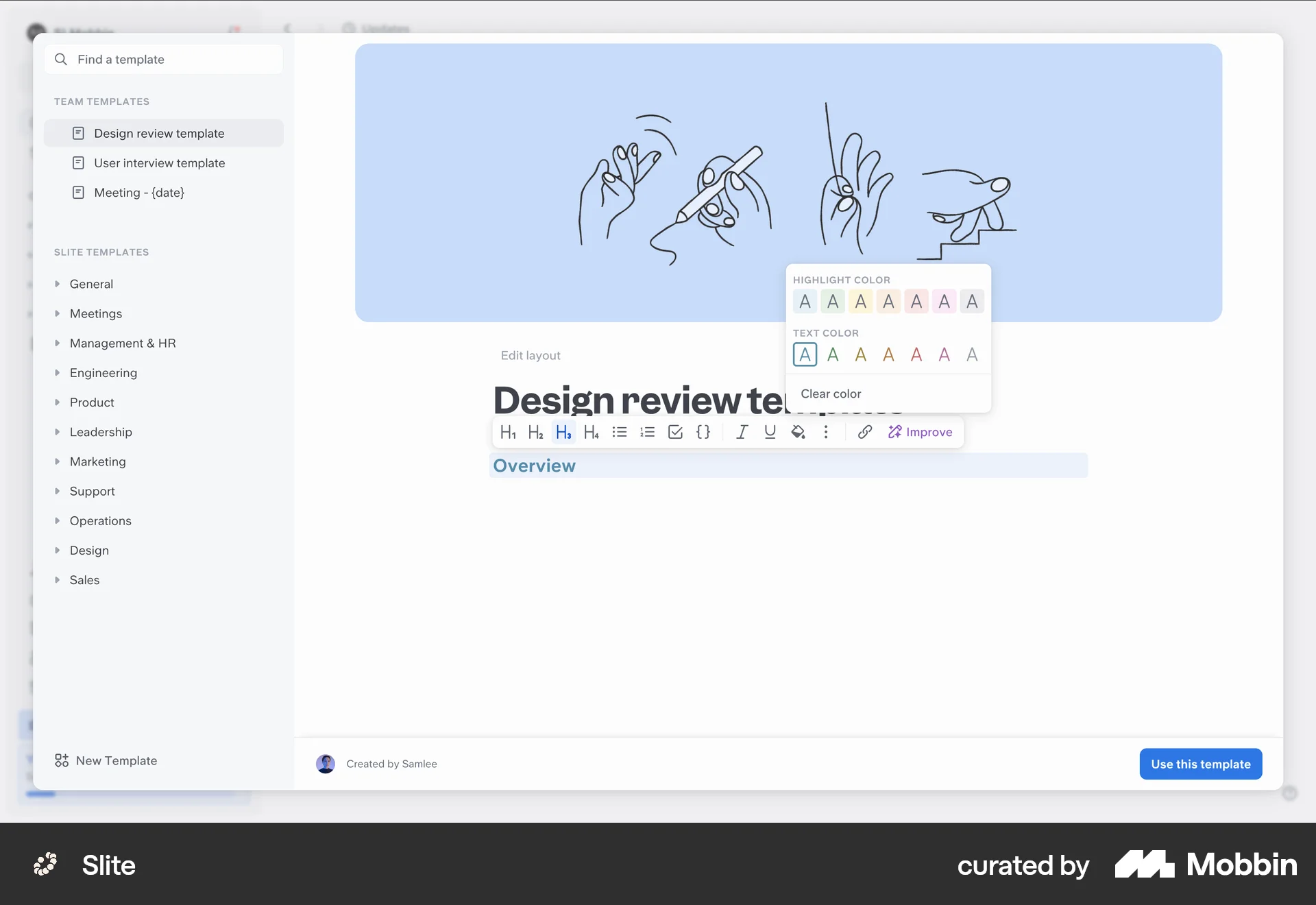Image resolution: width=1316 pixels, height=905 pixels.
Task: Open the three-dot overflow menu
Action: (x=826, y=432)
